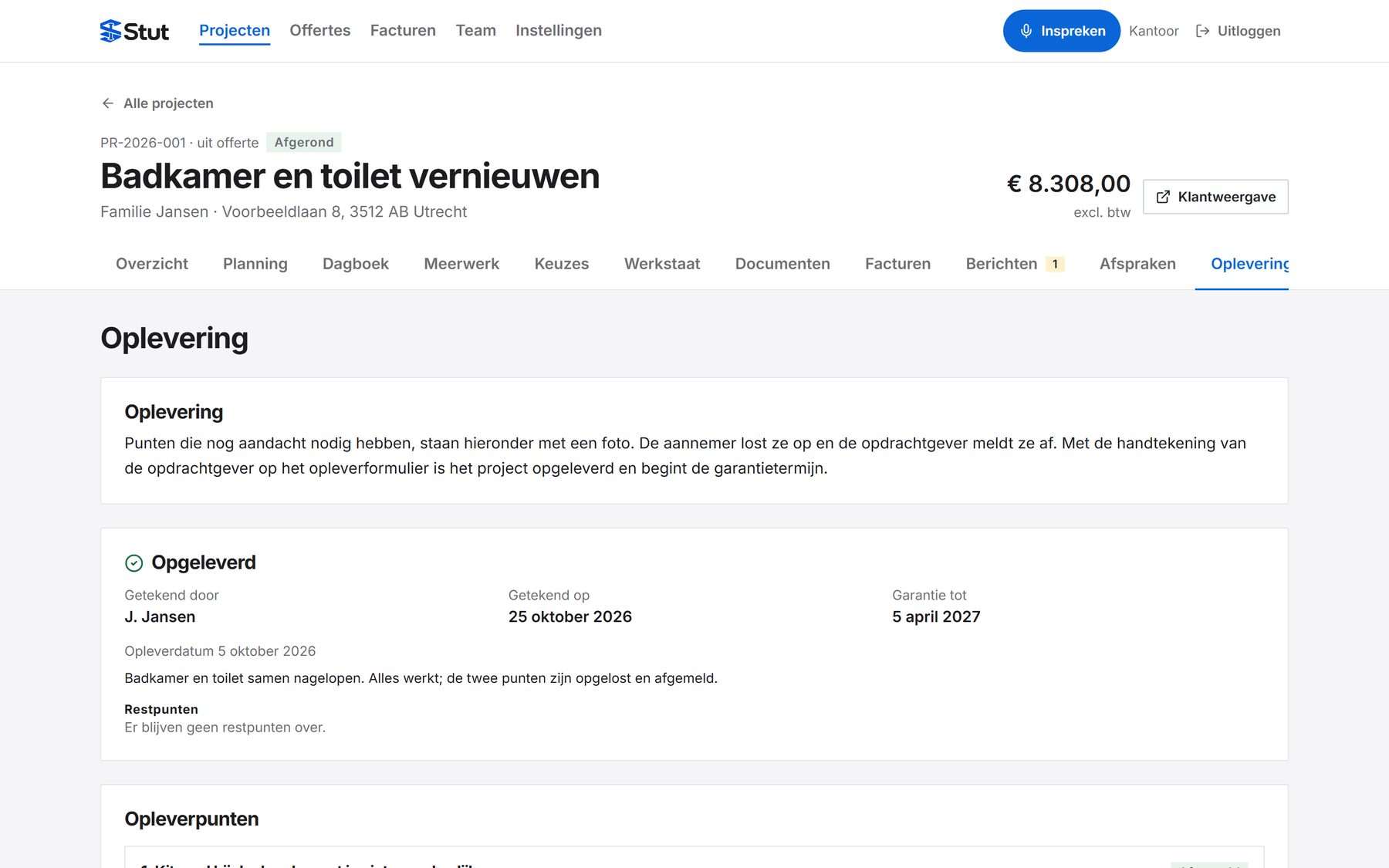Click the external link icon in Klantweergave
The image size is (1389, 868).
[1163, 197]
